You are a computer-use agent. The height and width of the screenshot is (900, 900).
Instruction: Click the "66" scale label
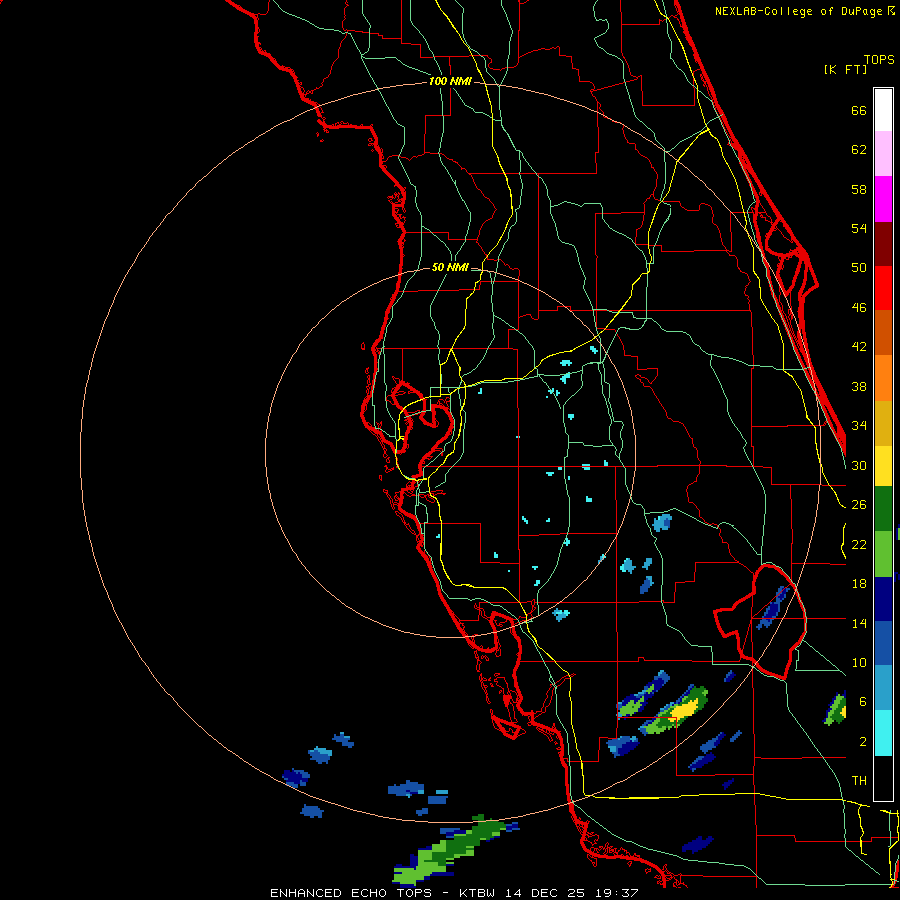pos(859,110)
